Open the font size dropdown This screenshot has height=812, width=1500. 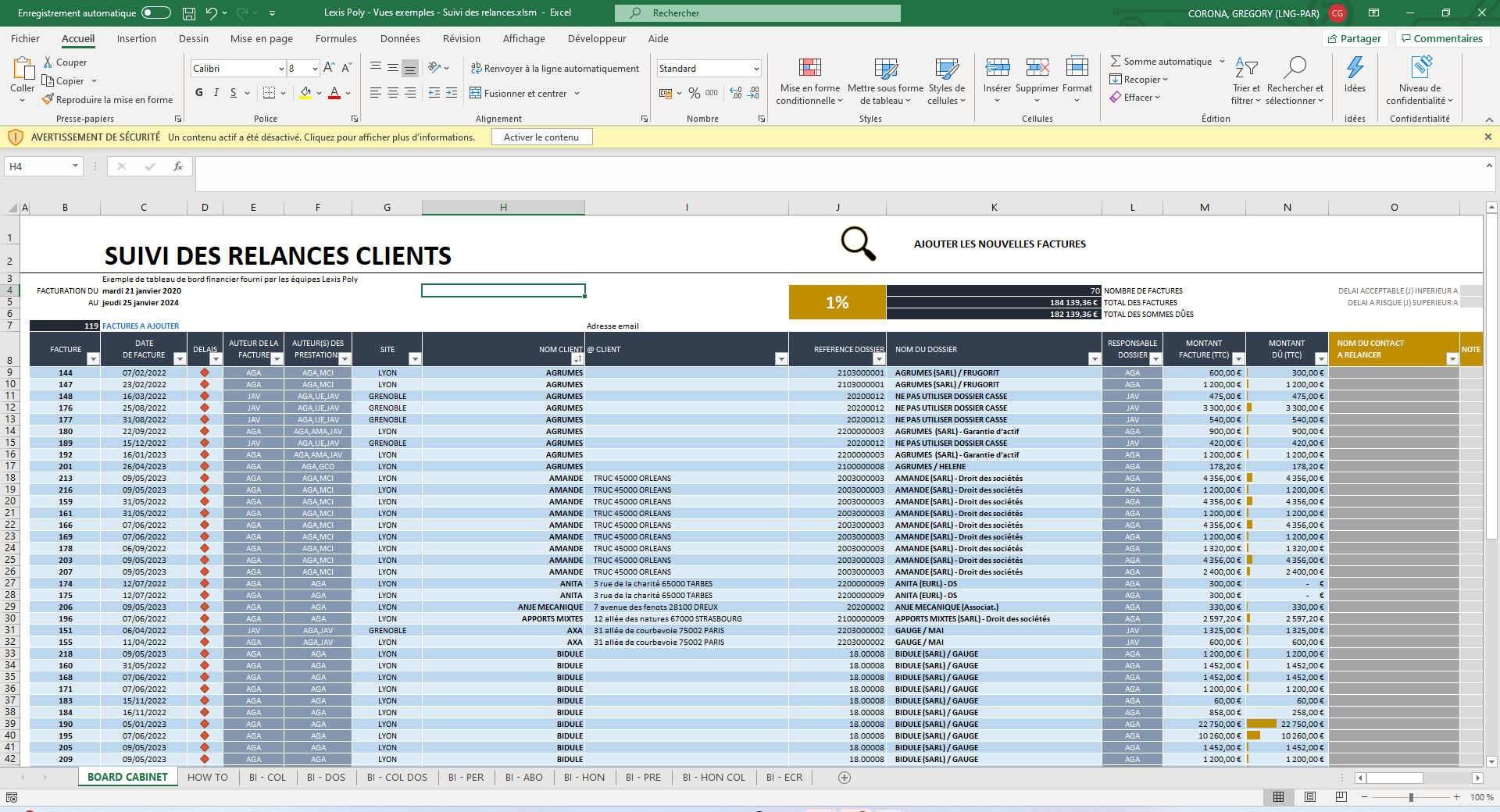[315, 69]
